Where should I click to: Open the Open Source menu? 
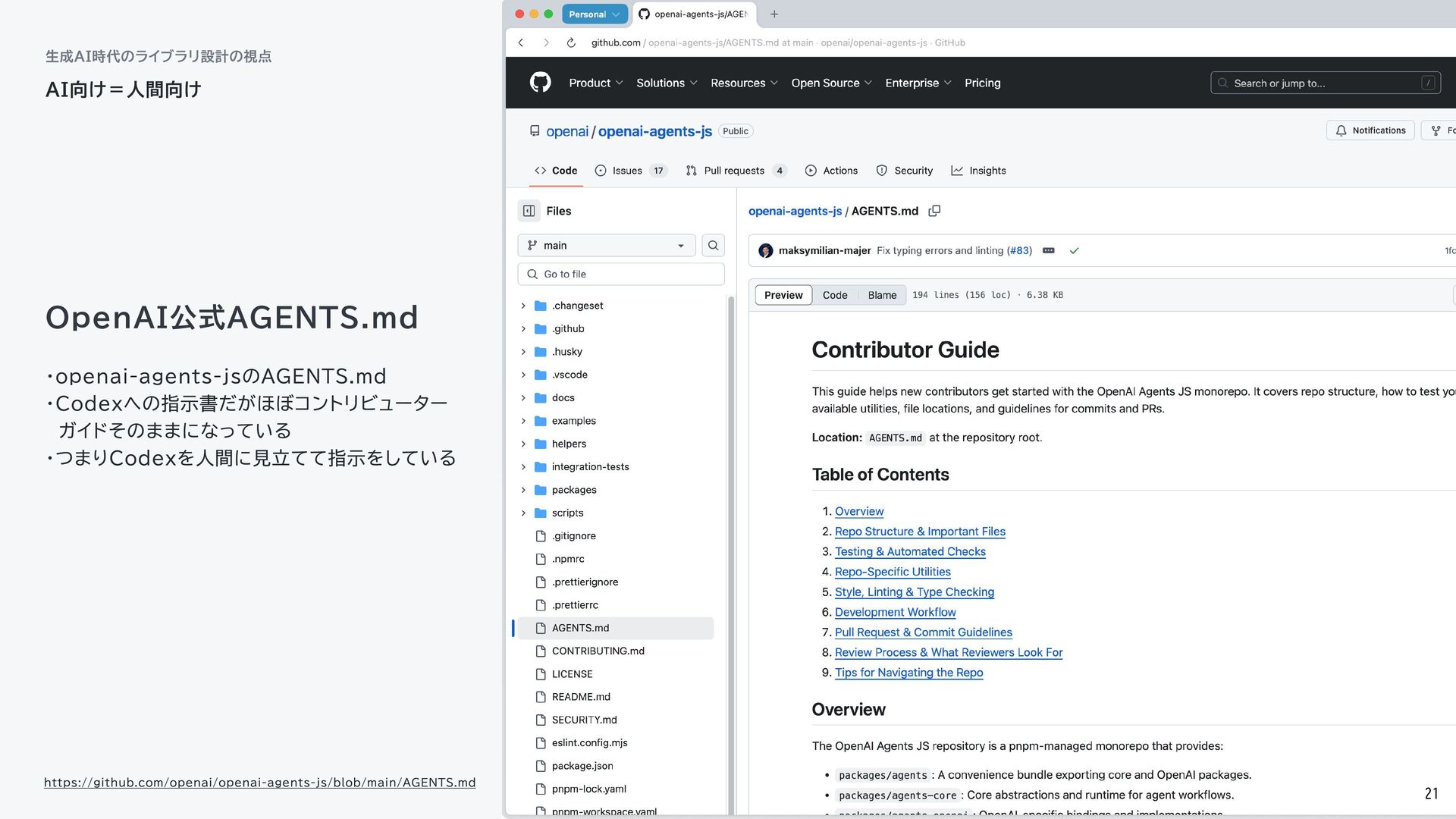click(831, 83)
